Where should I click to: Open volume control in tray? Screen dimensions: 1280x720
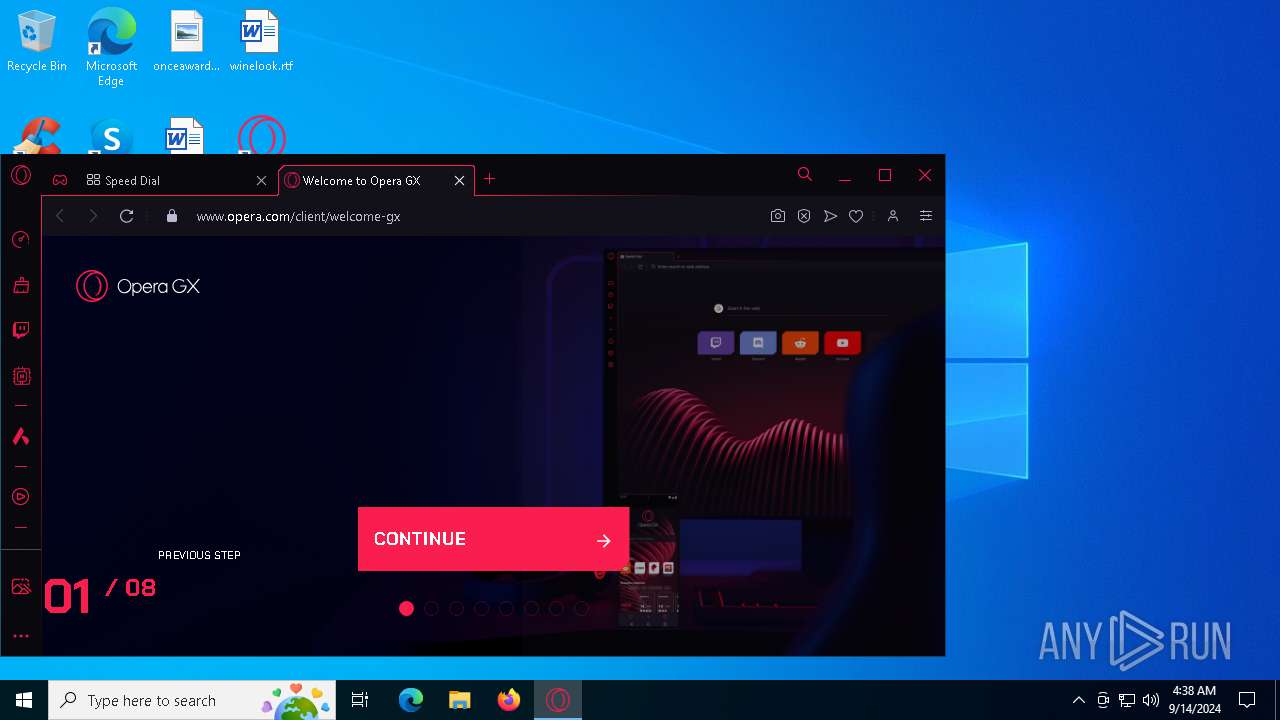[x=1151, y=700]
